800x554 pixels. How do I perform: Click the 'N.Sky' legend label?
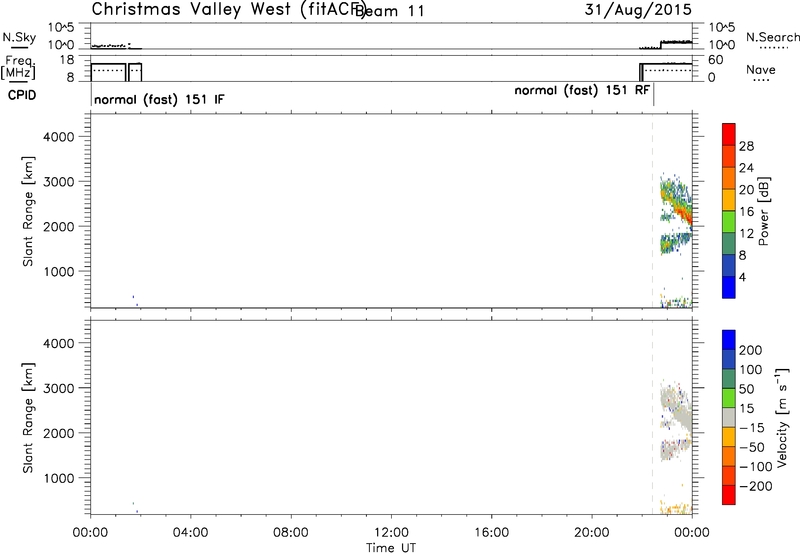point(19,37)
